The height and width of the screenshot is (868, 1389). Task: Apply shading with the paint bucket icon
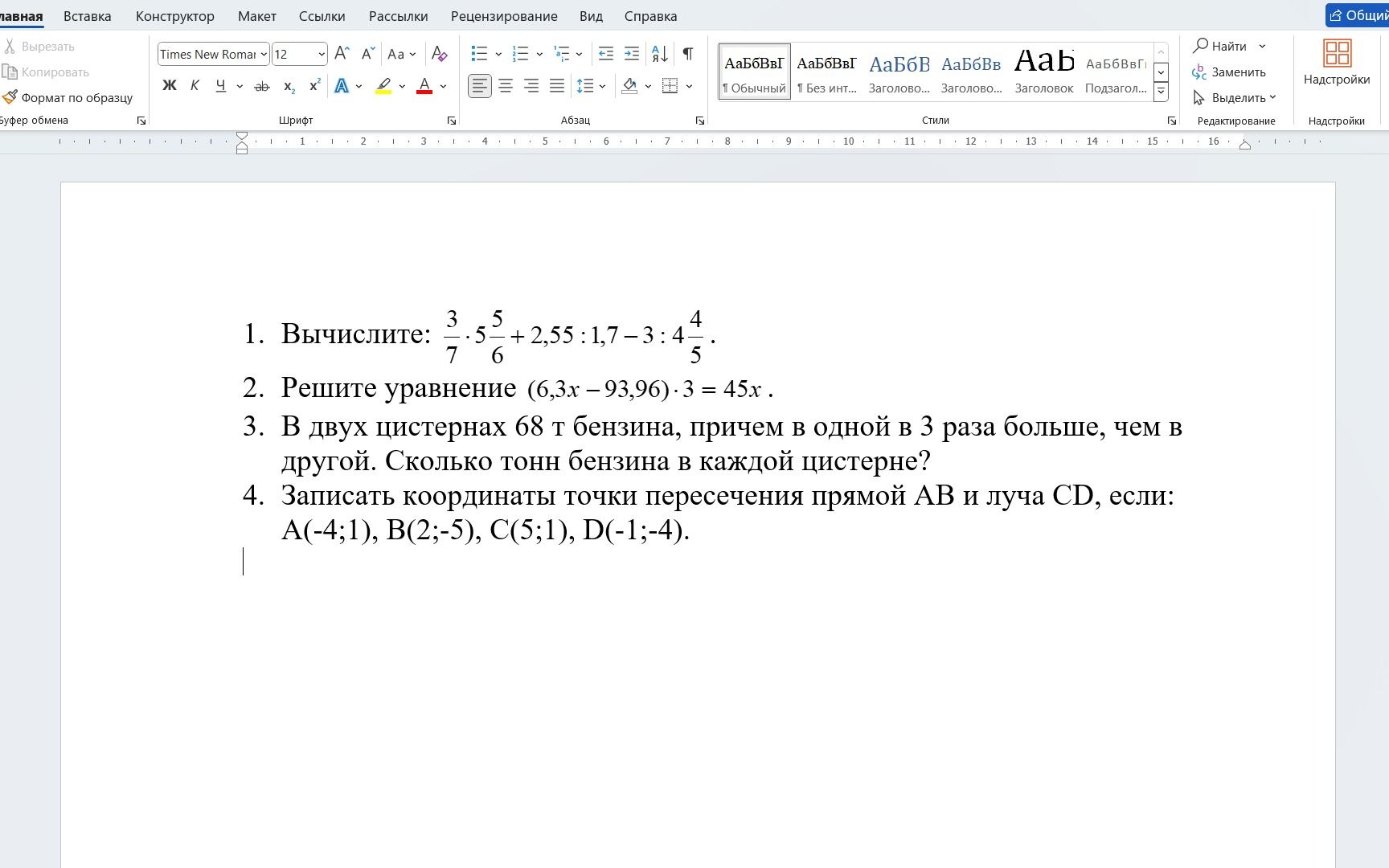(x=629, y=86)
